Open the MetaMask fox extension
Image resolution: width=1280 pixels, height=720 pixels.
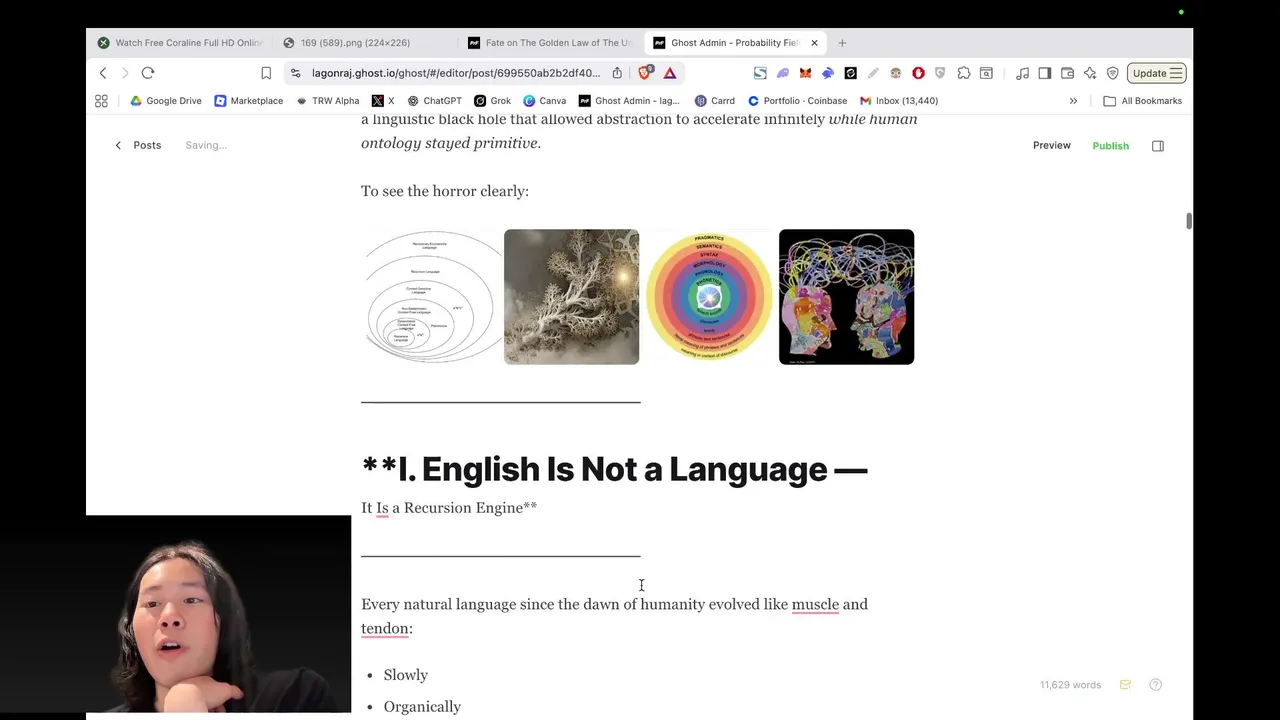[x=805, y=73]
